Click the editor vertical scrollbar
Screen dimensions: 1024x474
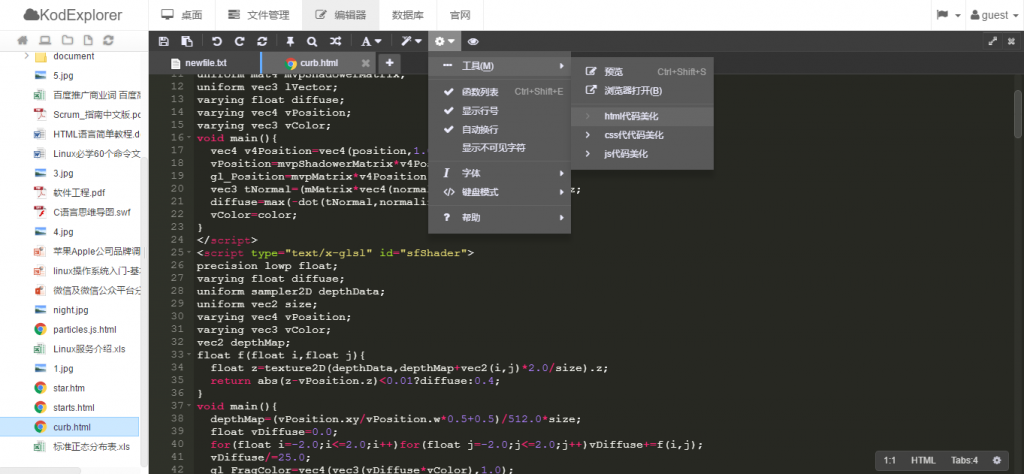point(1017,114)
